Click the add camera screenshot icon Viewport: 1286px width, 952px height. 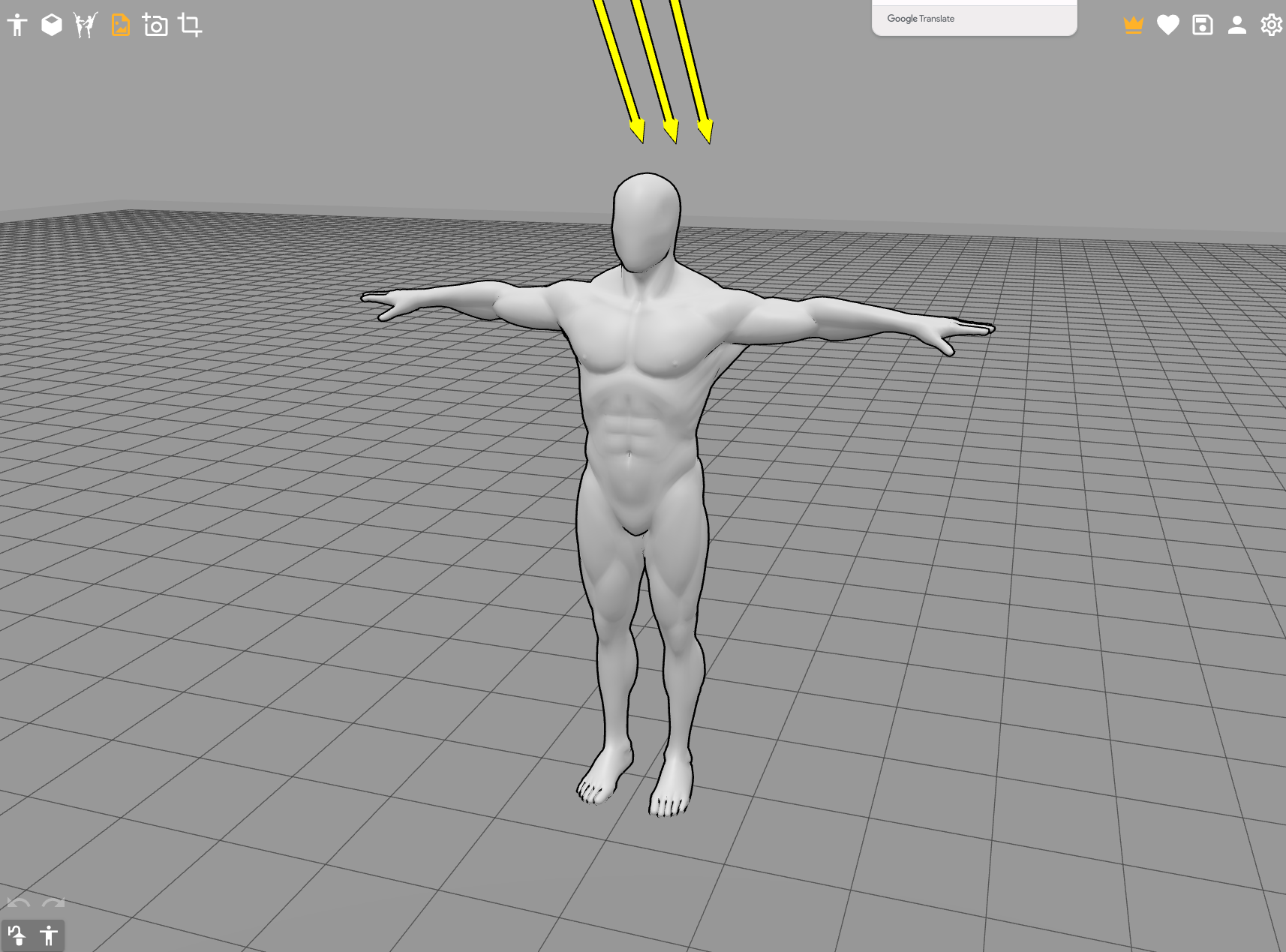[x=155, y=26]
